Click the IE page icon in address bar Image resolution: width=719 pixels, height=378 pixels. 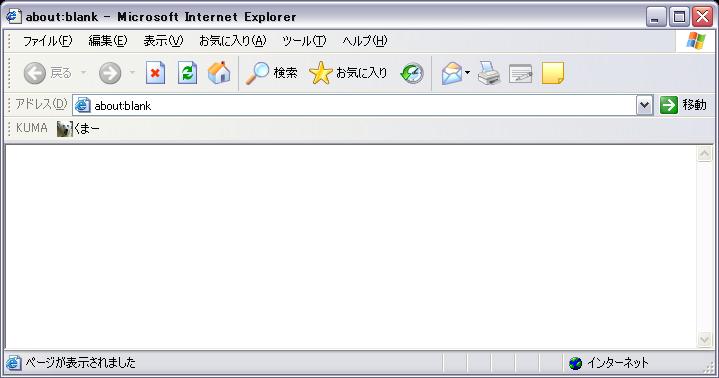pos(83,106)
